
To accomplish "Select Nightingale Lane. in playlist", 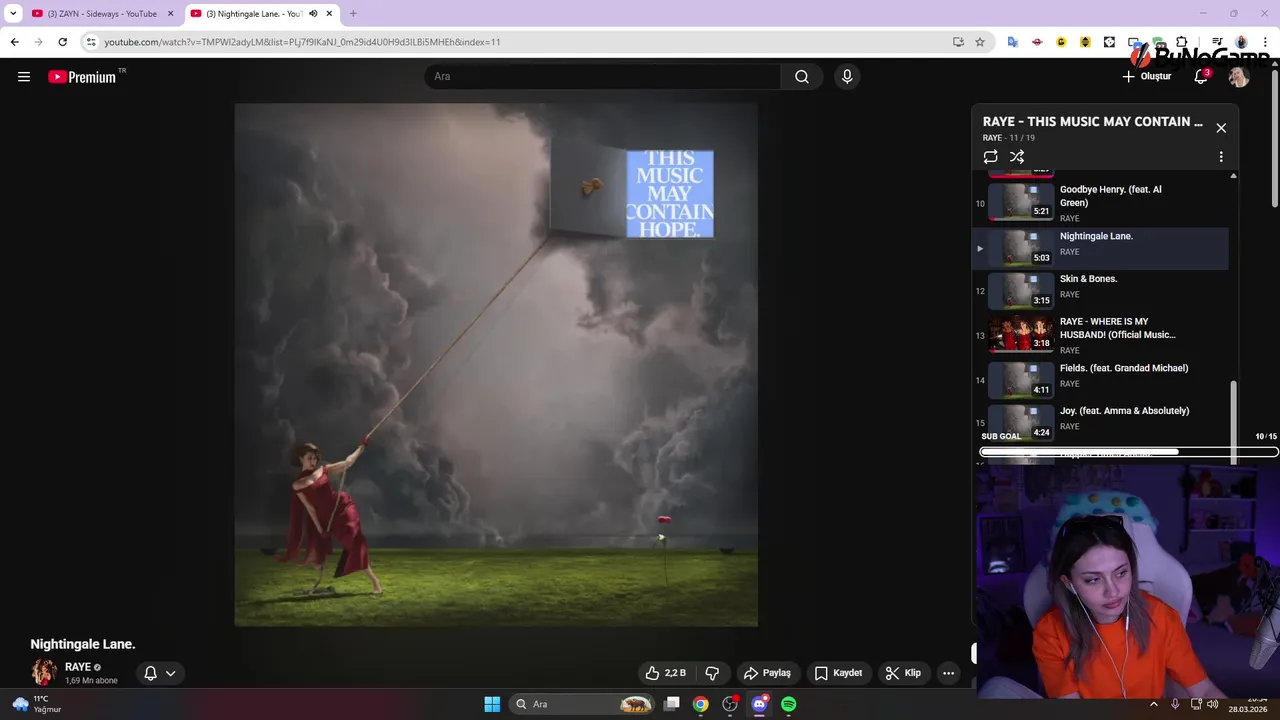I will (1101, 248).
